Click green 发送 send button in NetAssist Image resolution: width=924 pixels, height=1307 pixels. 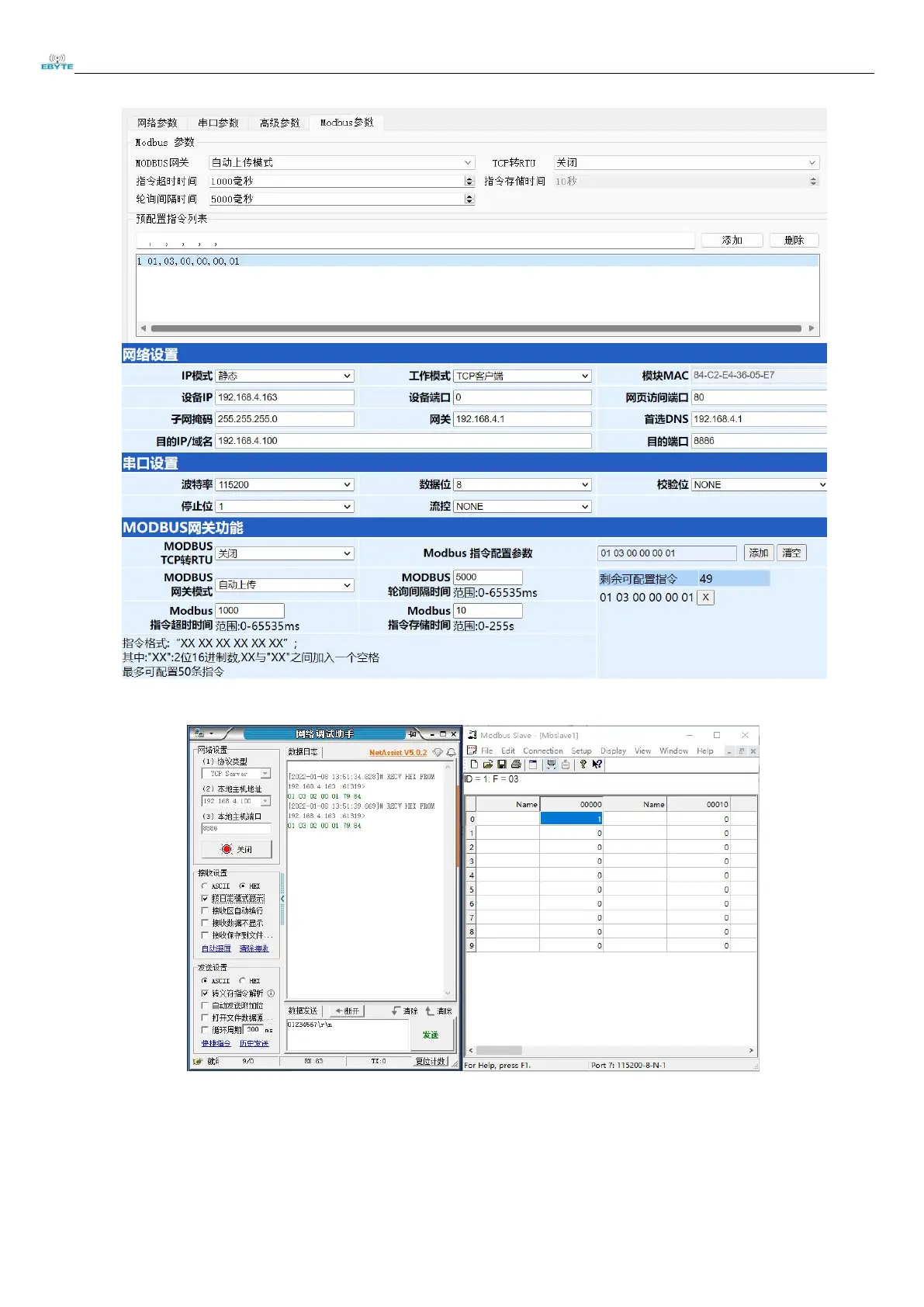click(x=431, y=1035)
